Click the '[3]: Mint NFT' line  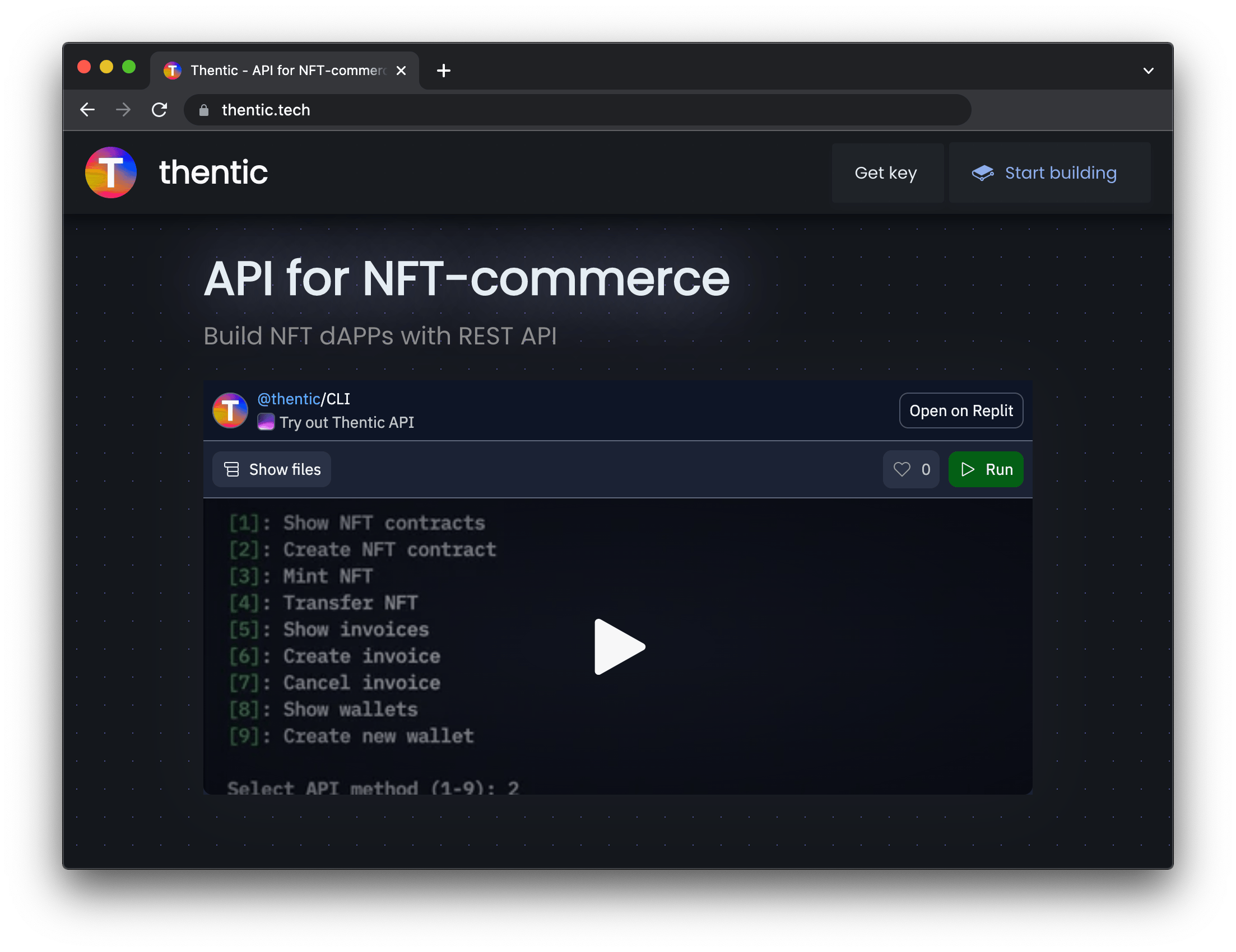tap(300, 576)
